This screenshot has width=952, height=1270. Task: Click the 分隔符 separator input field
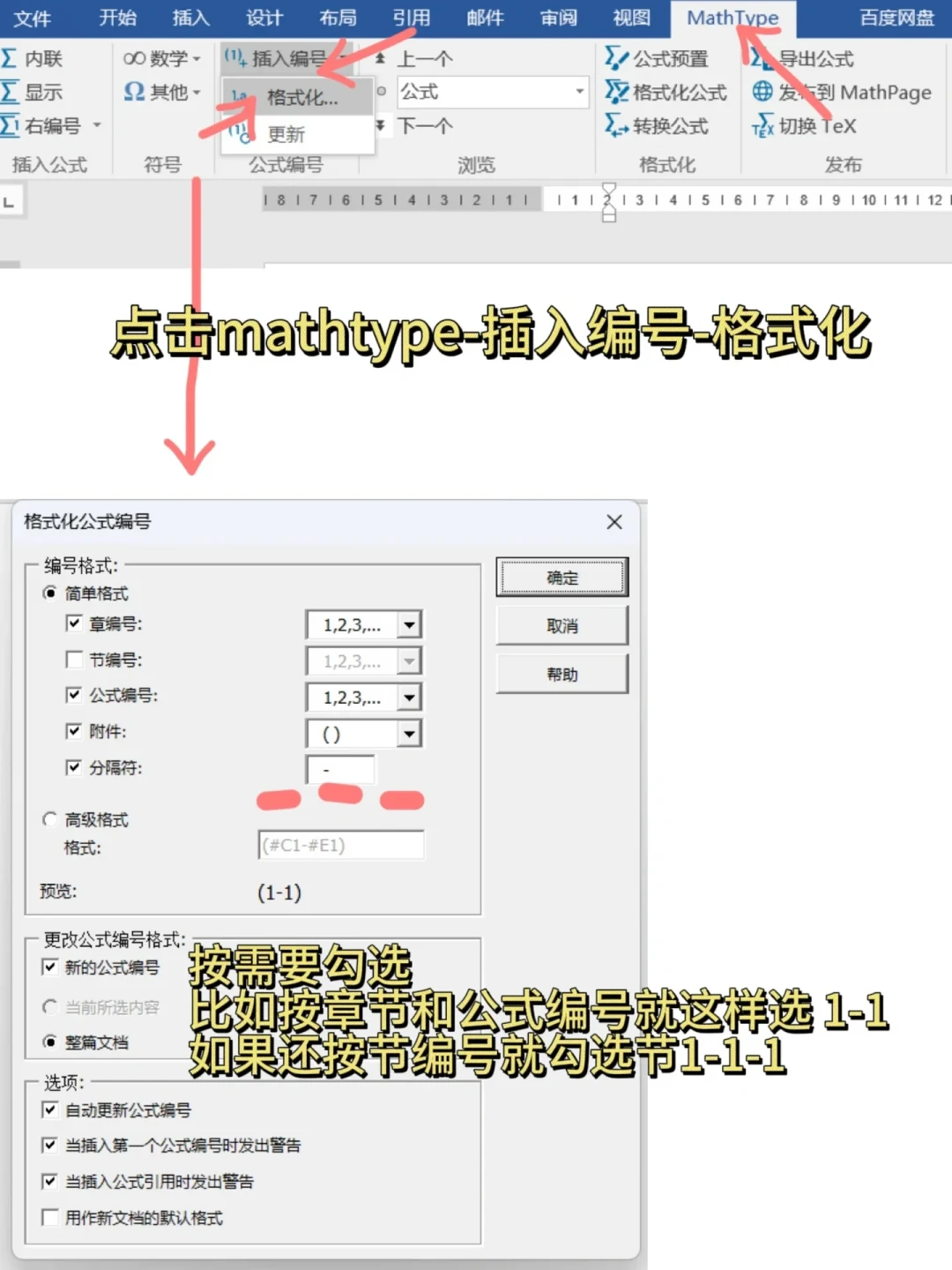coord(340,769)
